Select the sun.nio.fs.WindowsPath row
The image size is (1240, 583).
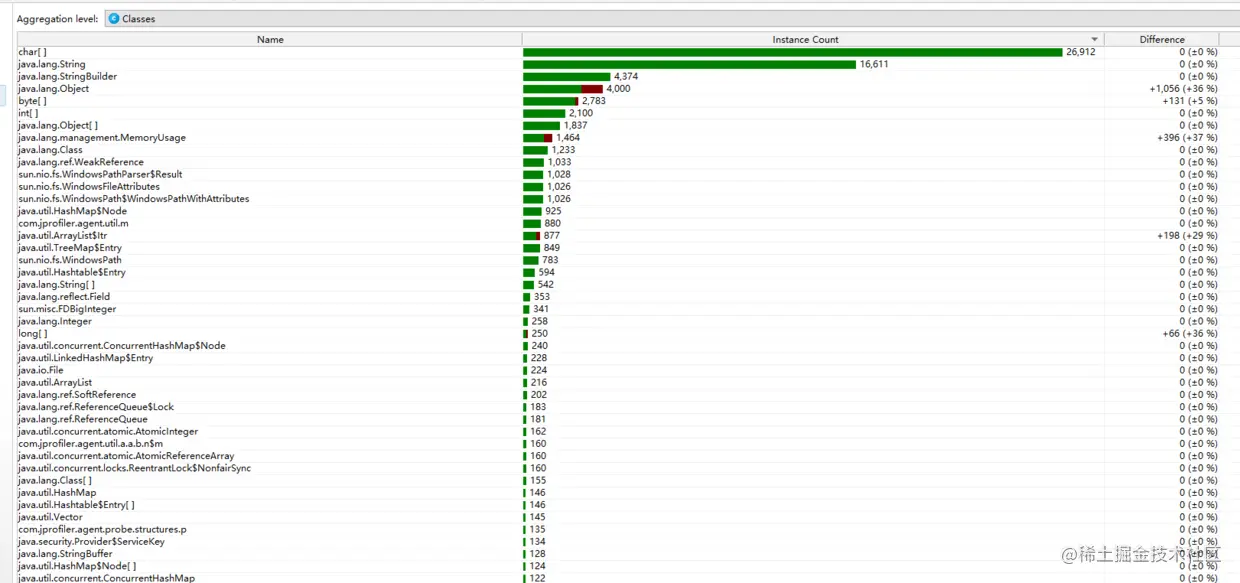point(618,260)
